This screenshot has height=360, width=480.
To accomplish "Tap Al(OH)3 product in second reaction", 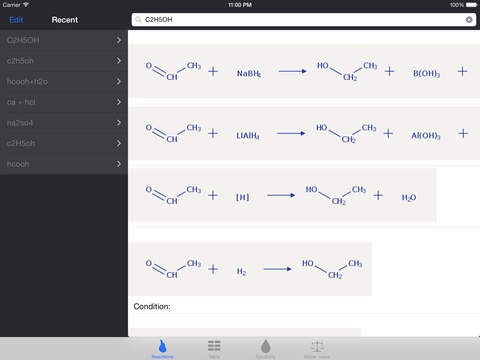I will 426,135.
